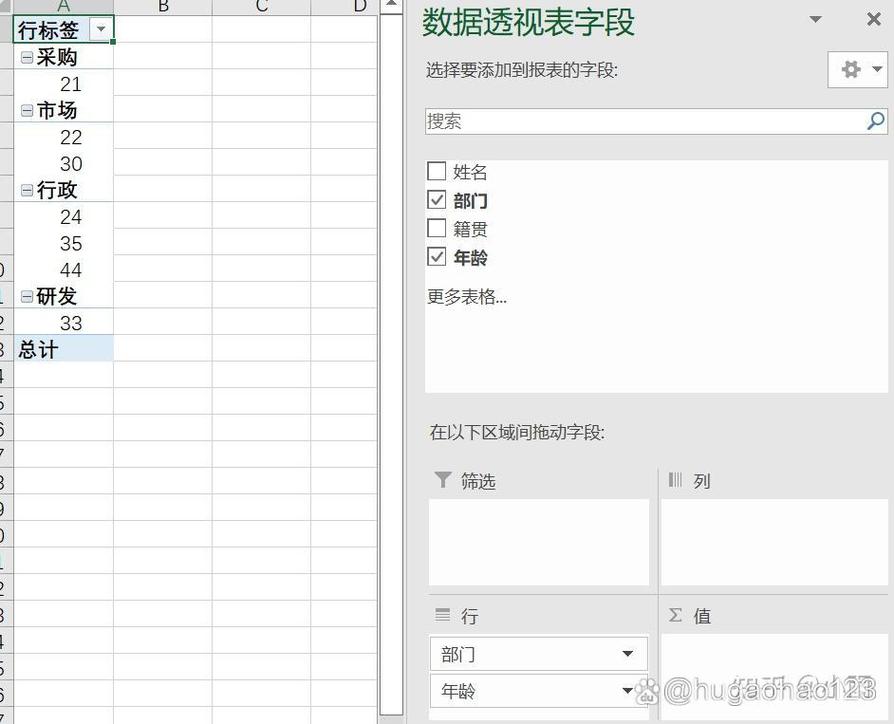Click the columns icon next to 列 label
The width and height of the screenshot is (894, 724).
[672, 481]
